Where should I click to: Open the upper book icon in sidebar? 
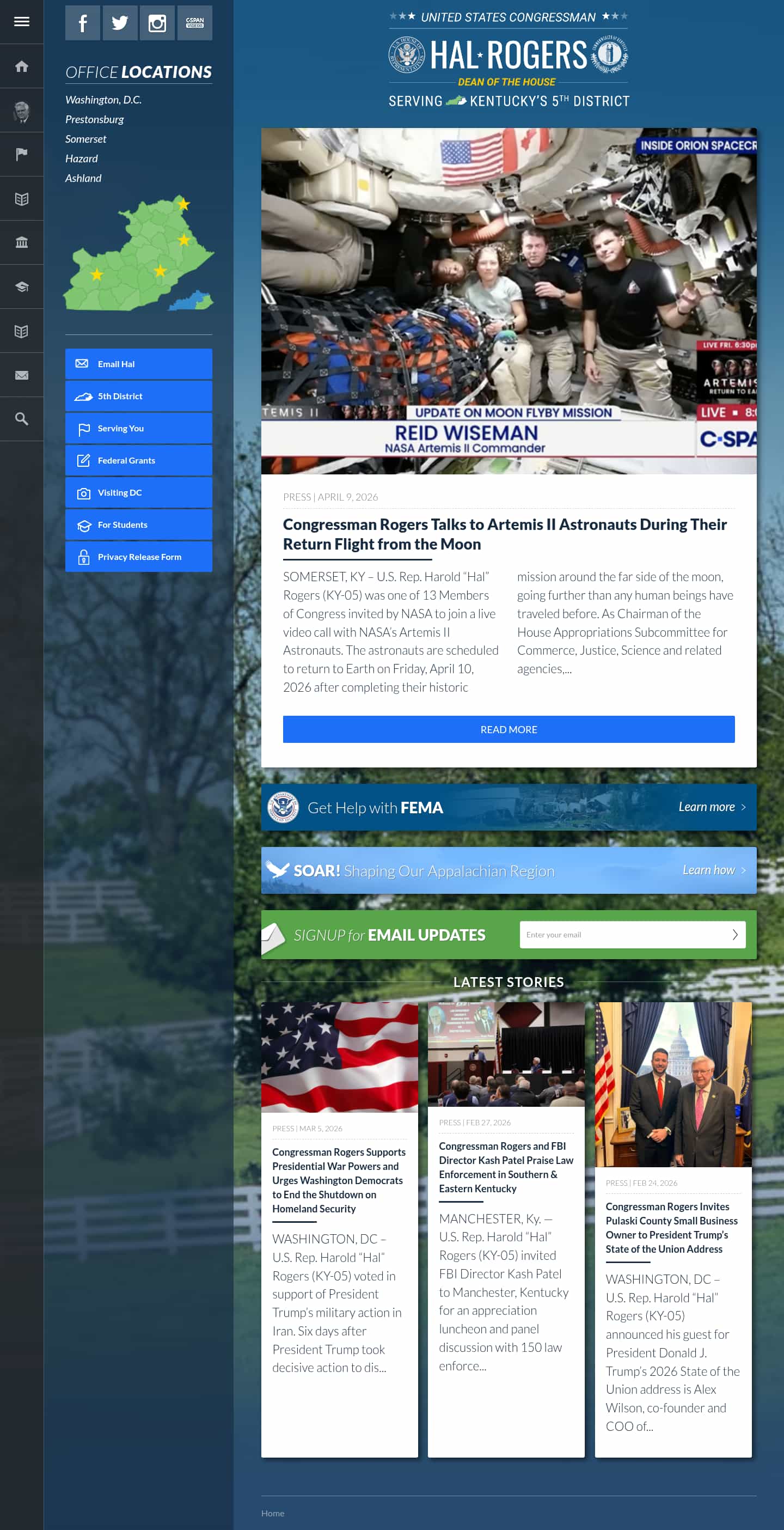(21, 199)
